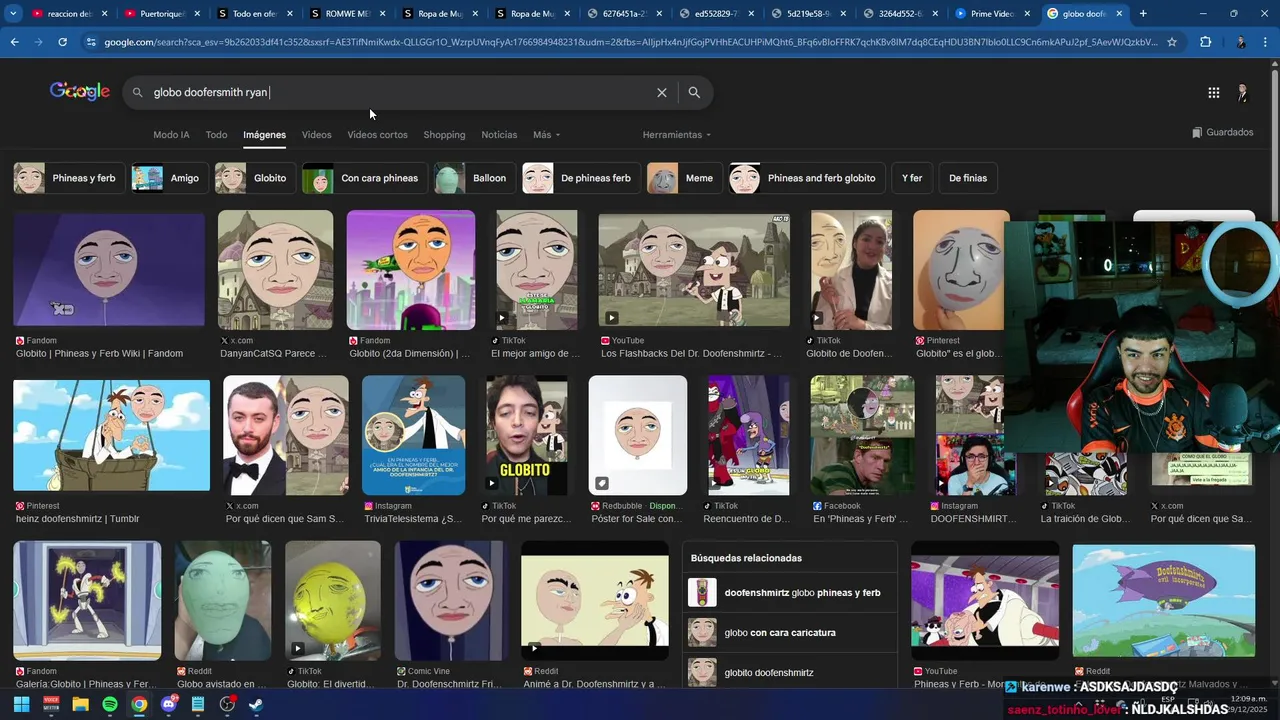Open related search doofenshmirtz globo phineas y ferb
This screenshot has height=720, width=1280.
click(x=790, y=593)
